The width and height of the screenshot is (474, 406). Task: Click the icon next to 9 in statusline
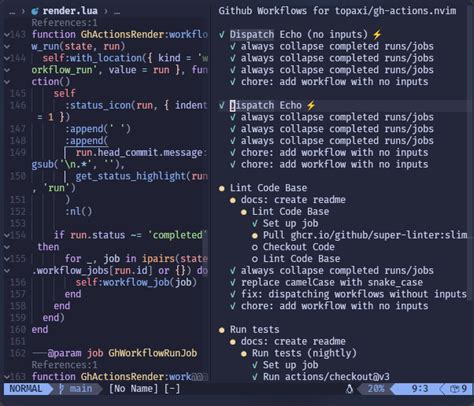[455, 389]
